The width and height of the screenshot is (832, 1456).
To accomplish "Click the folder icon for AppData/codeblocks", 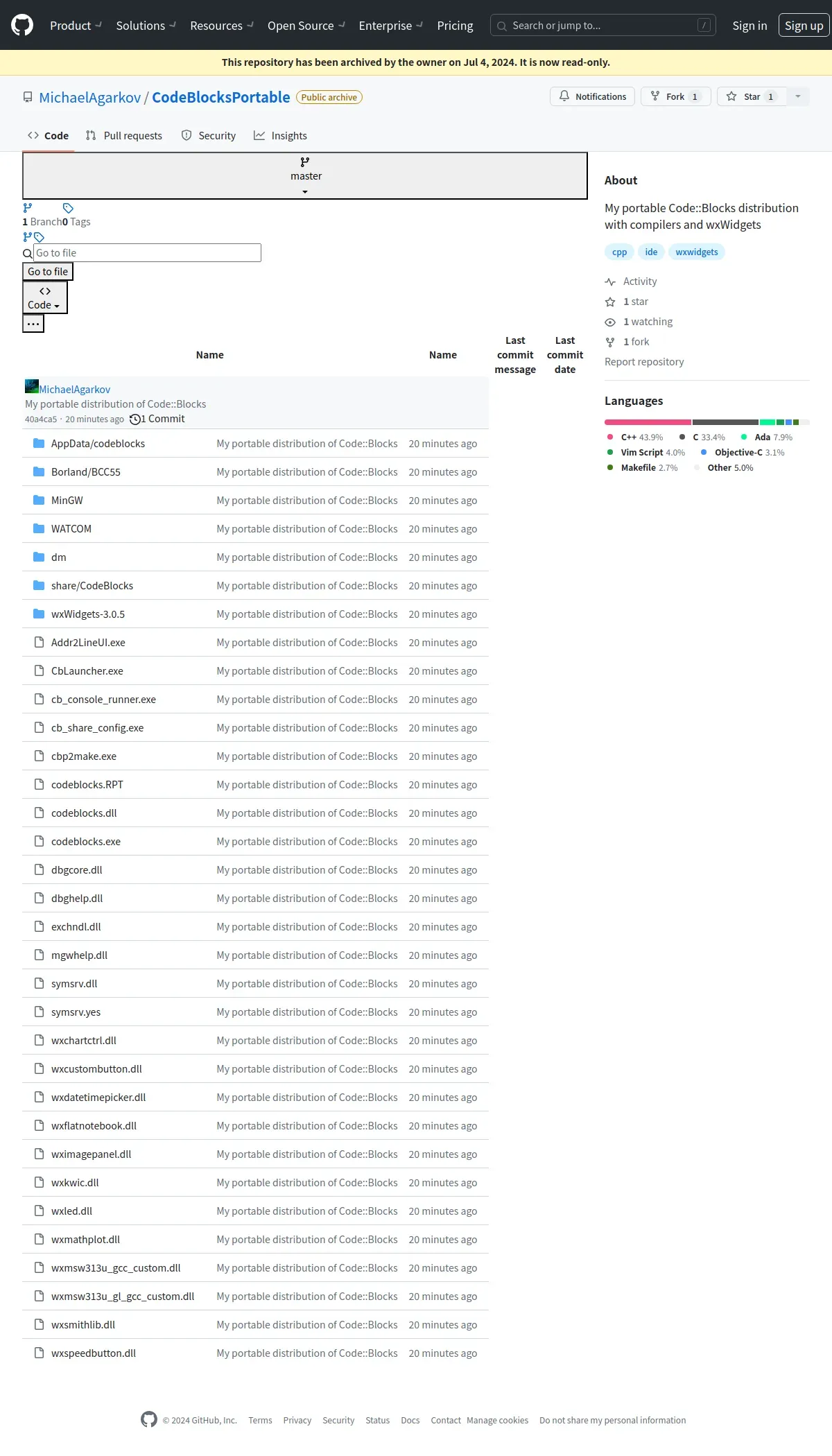I will click(x=39, y=443).
